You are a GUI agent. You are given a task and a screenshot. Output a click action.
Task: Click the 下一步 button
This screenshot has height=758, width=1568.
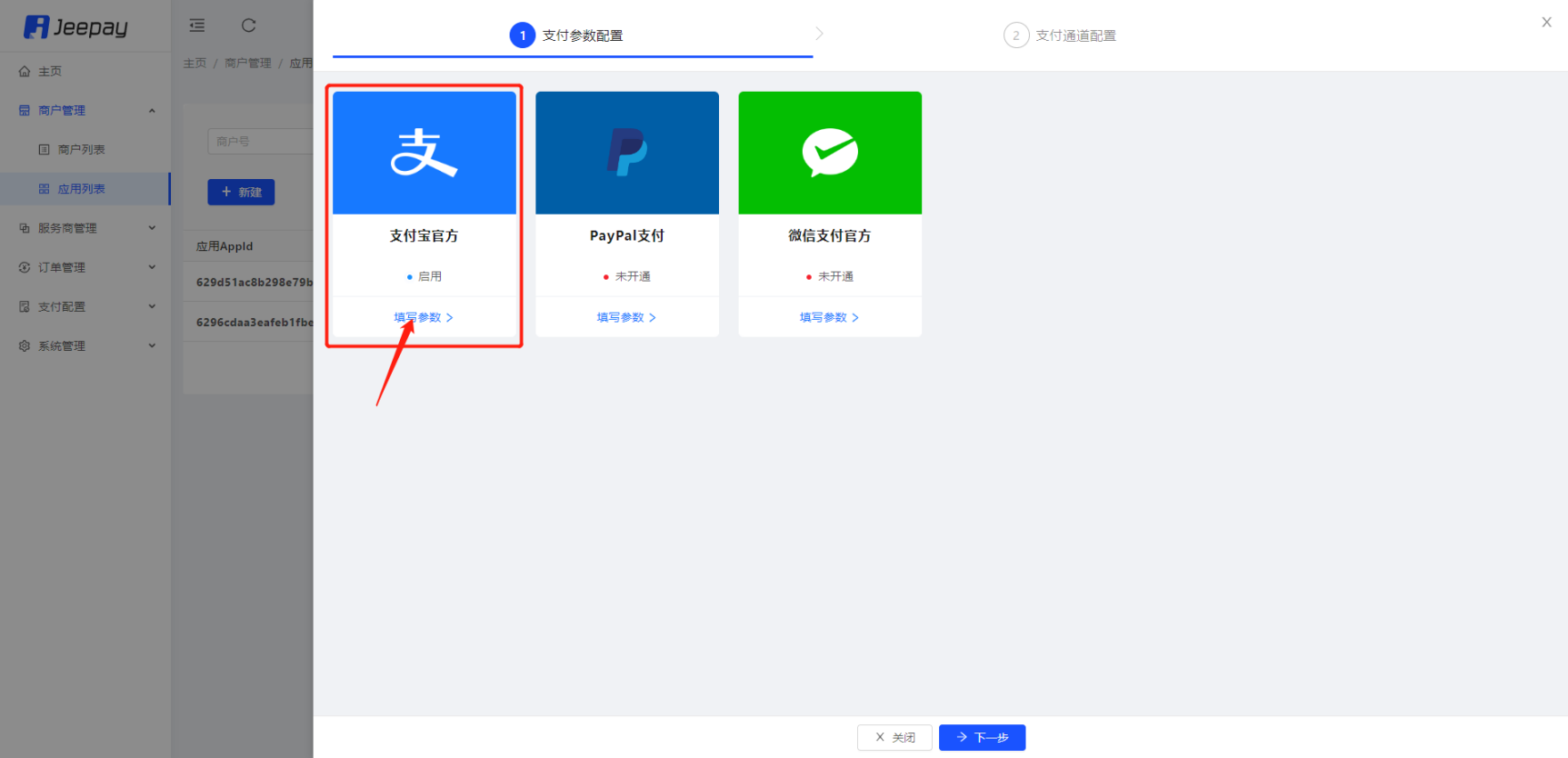(x=982, y=737)
